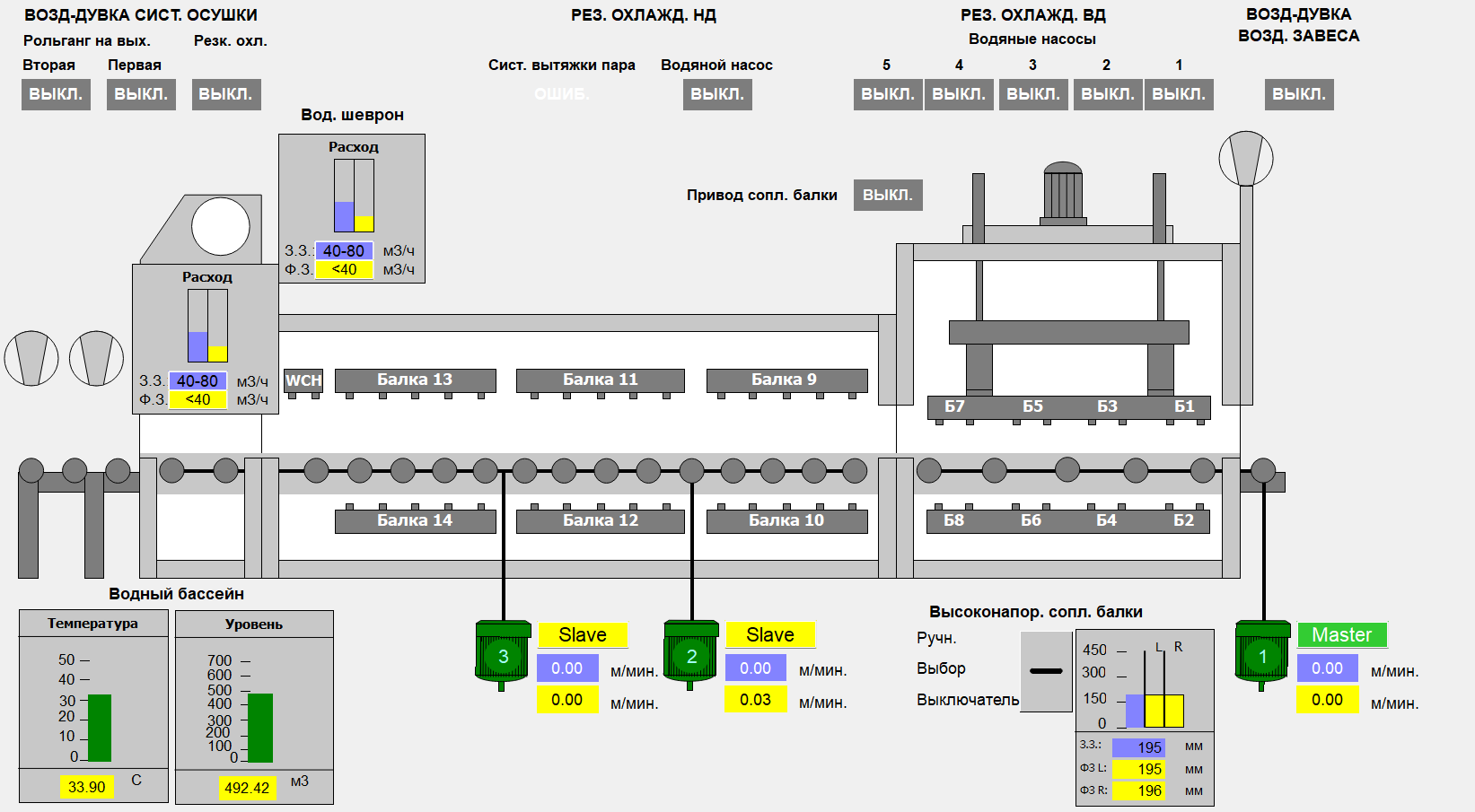Click the leftmost exit roller-table fan icon
The image size is (1475, 812).
[x=31, y=358]
